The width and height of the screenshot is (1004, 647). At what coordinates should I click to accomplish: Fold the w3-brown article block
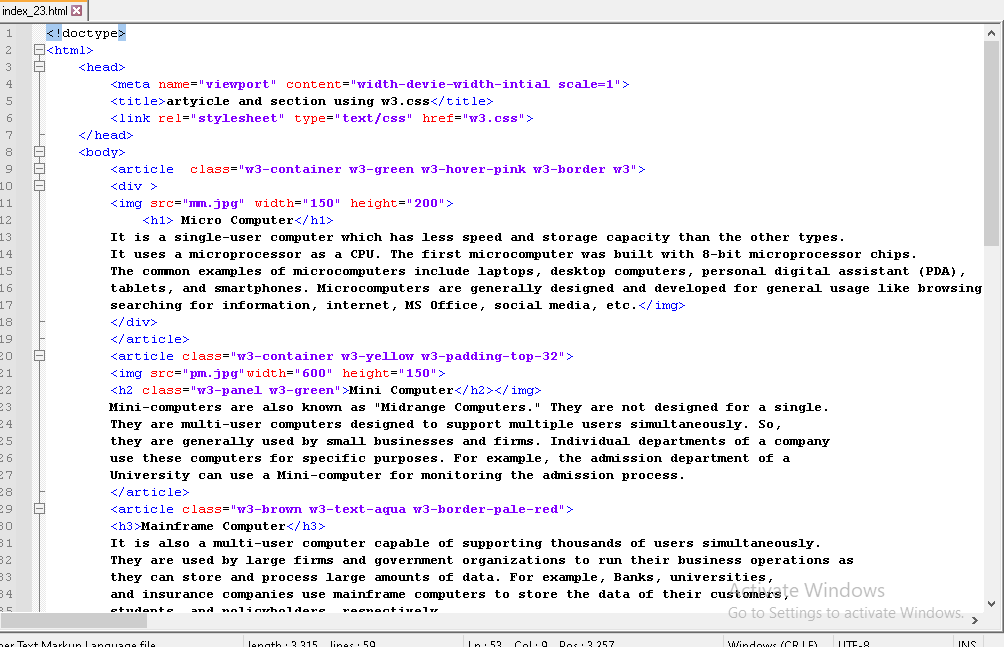click(x=39, y=509)
